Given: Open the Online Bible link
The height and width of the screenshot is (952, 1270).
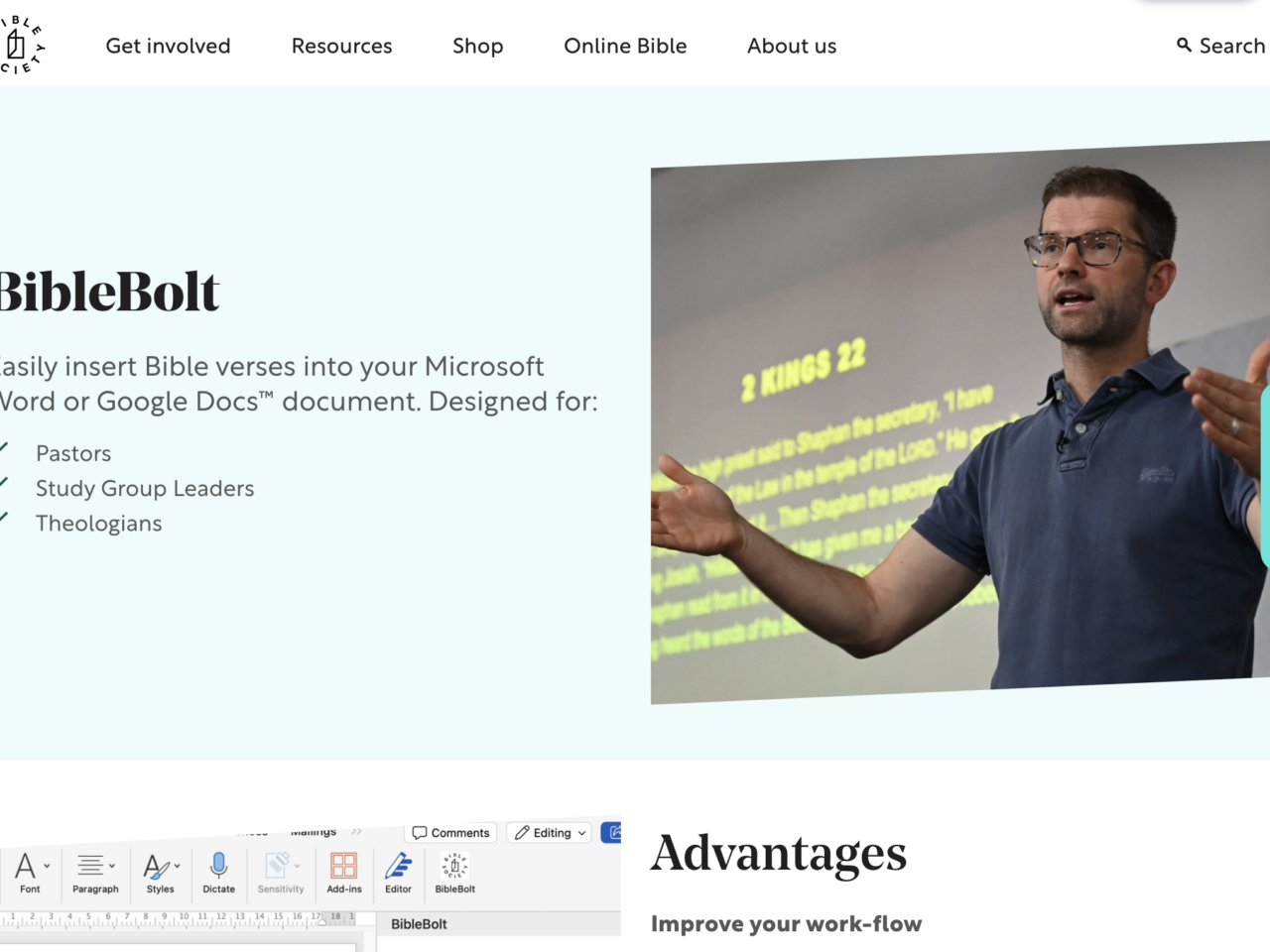Looking at the screenshot, I should pos(625,46).
